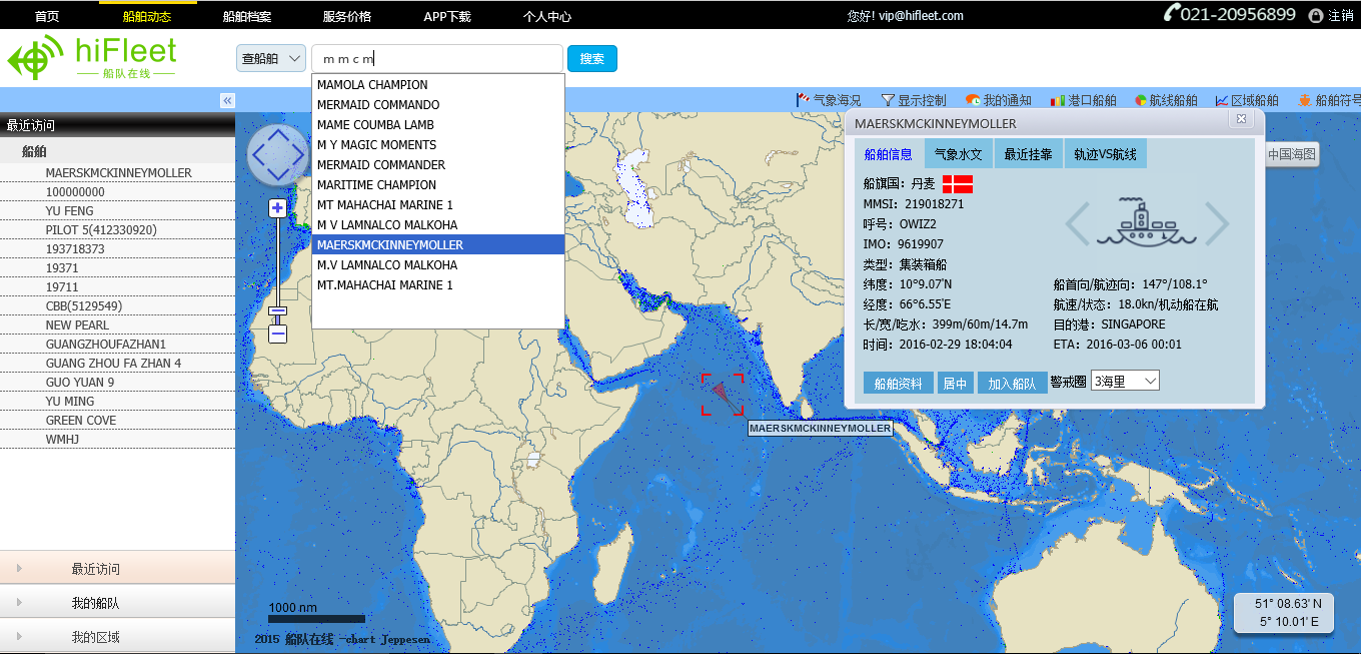Expand 我的船队 section in sidebar
The image size is (1361, 654).
(95, 603)
